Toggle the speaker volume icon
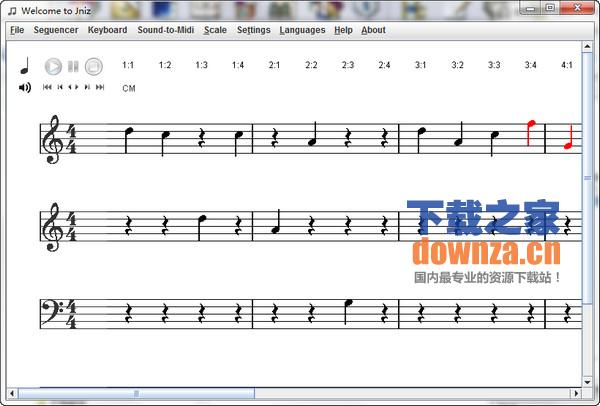The height and width of the screenshot is (406, 600). click(25, 88)
